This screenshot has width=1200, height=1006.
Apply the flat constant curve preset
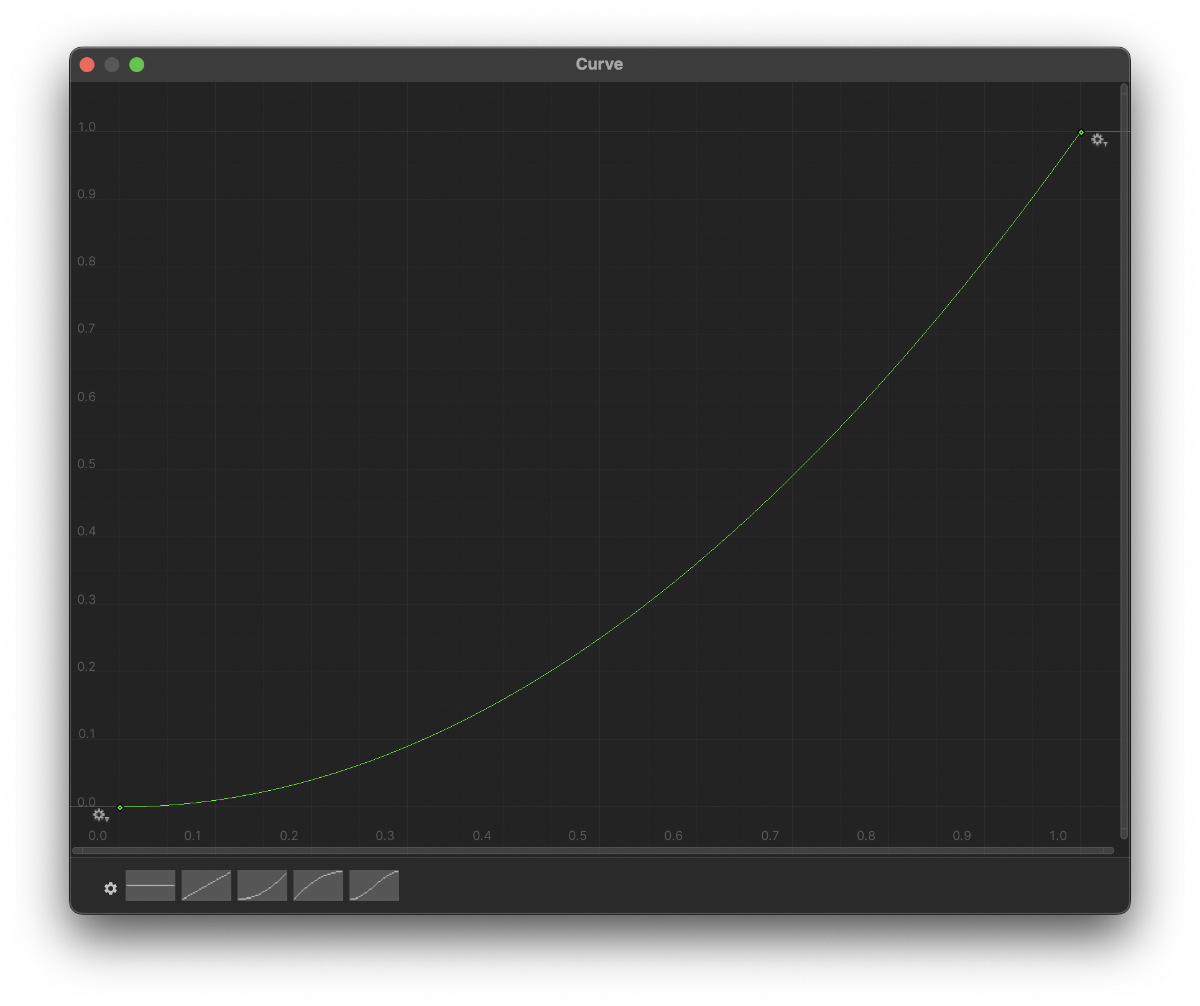[150, 886]
